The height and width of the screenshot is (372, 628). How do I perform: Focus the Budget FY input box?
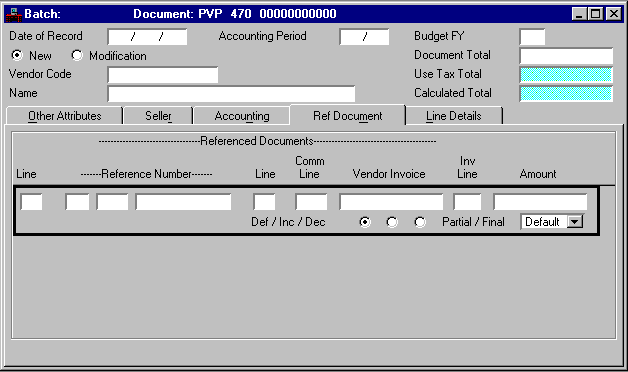(x=532, y=37)
